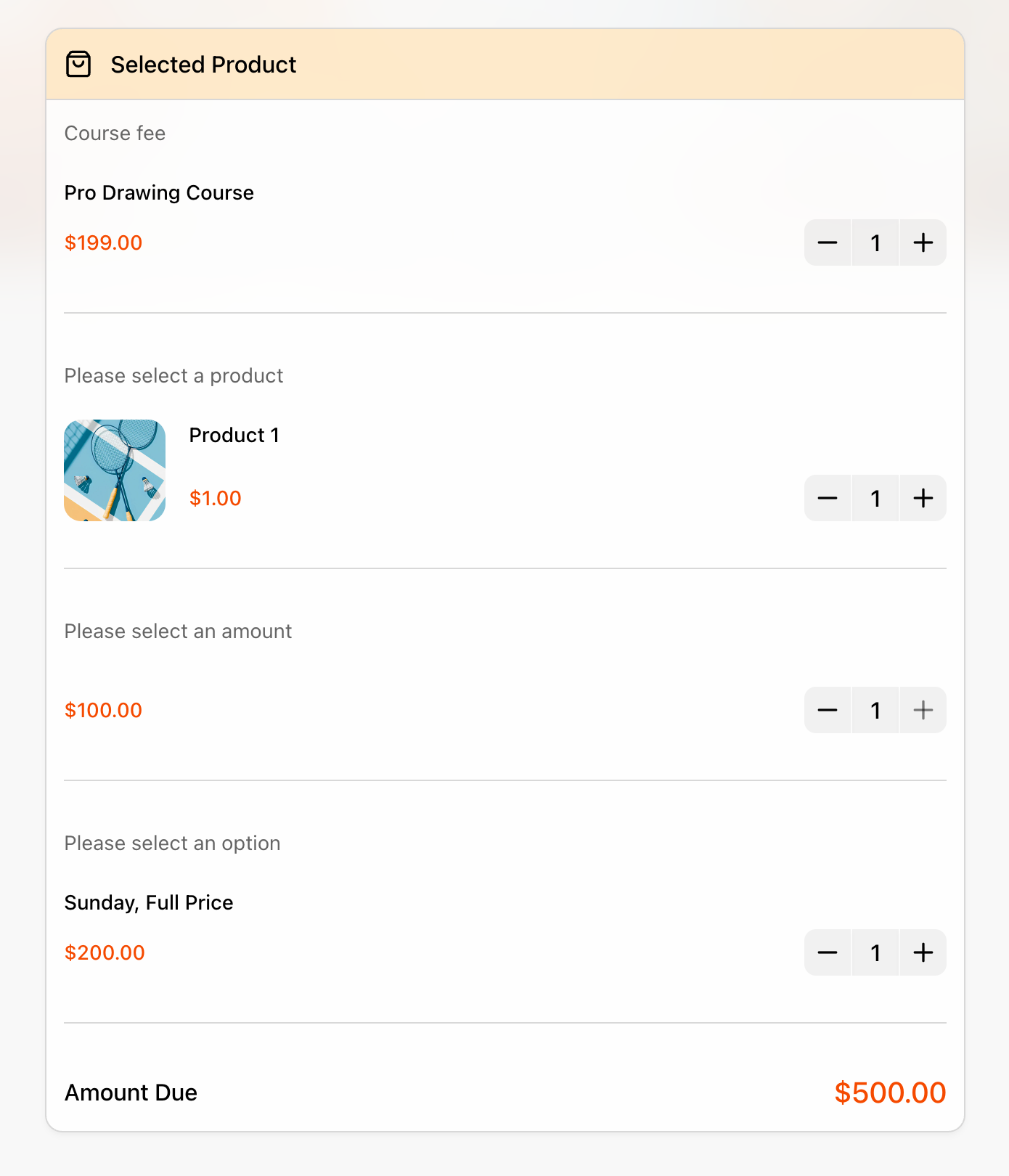
Task: Click the Selected Product header title
Action: click(203, 64)
